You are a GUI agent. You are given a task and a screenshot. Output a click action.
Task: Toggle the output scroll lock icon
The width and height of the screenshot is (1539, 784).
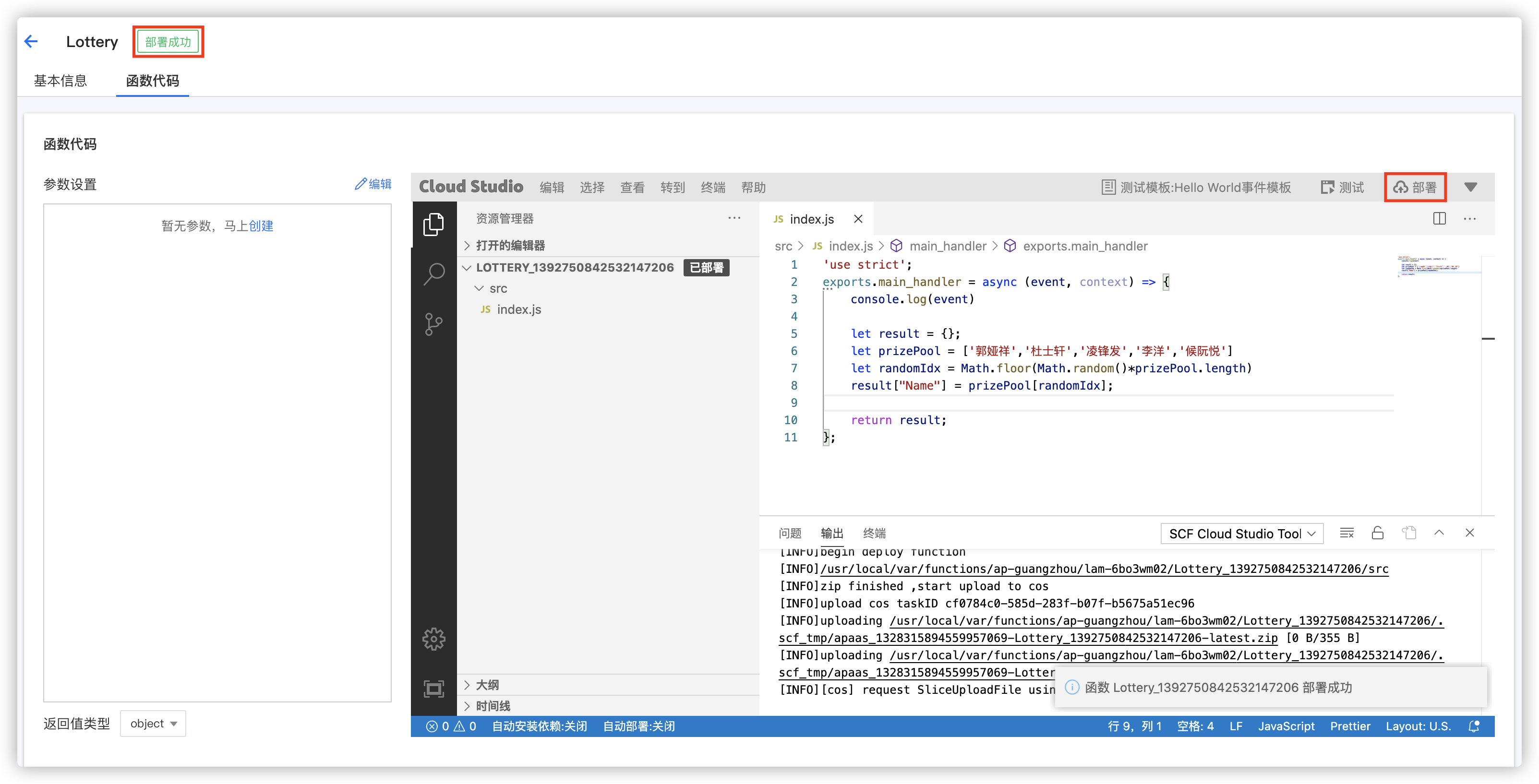(1378, 533)
